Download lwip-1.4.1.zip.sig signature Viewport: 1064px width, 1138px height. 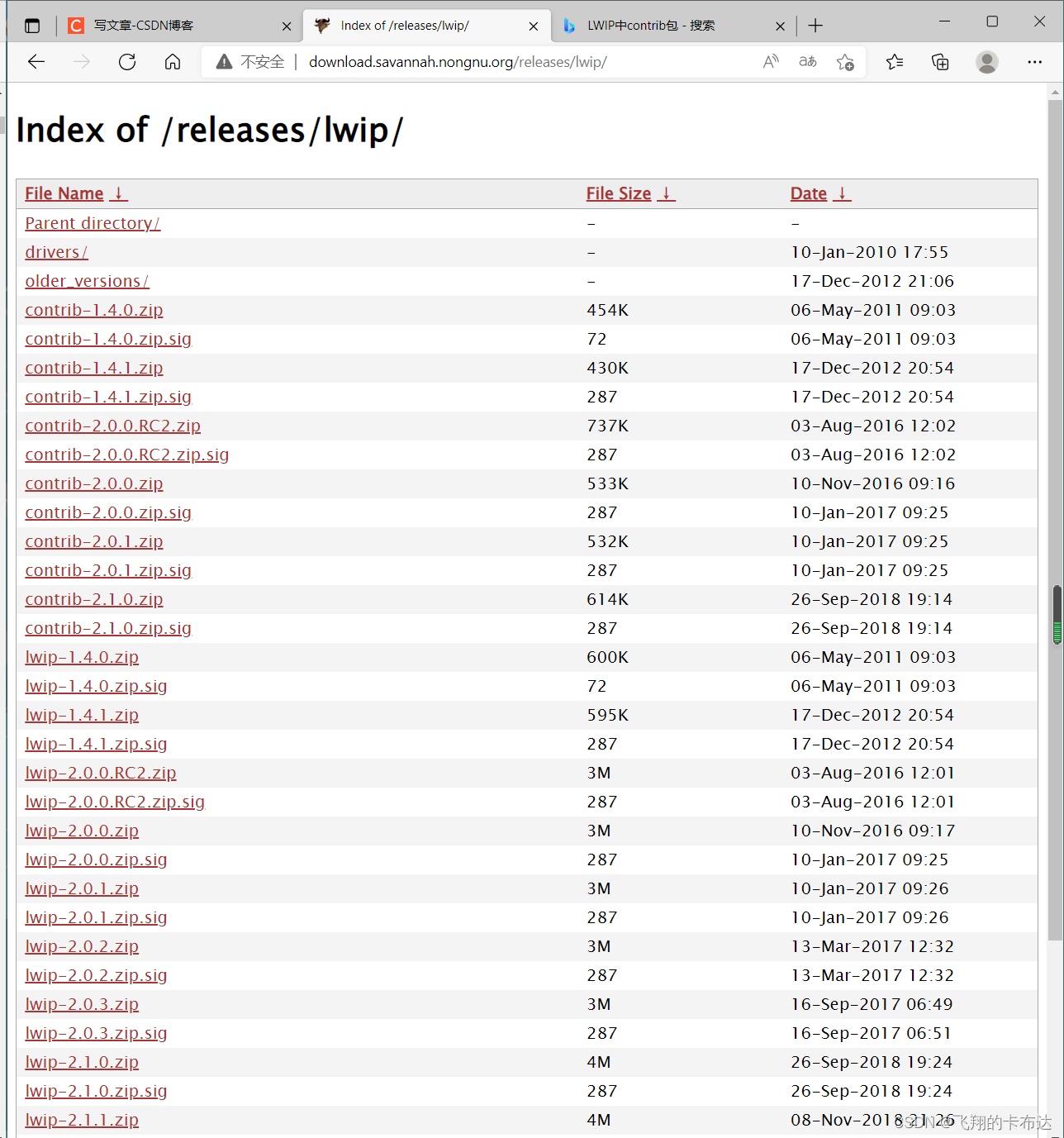[x=96, y=744]
